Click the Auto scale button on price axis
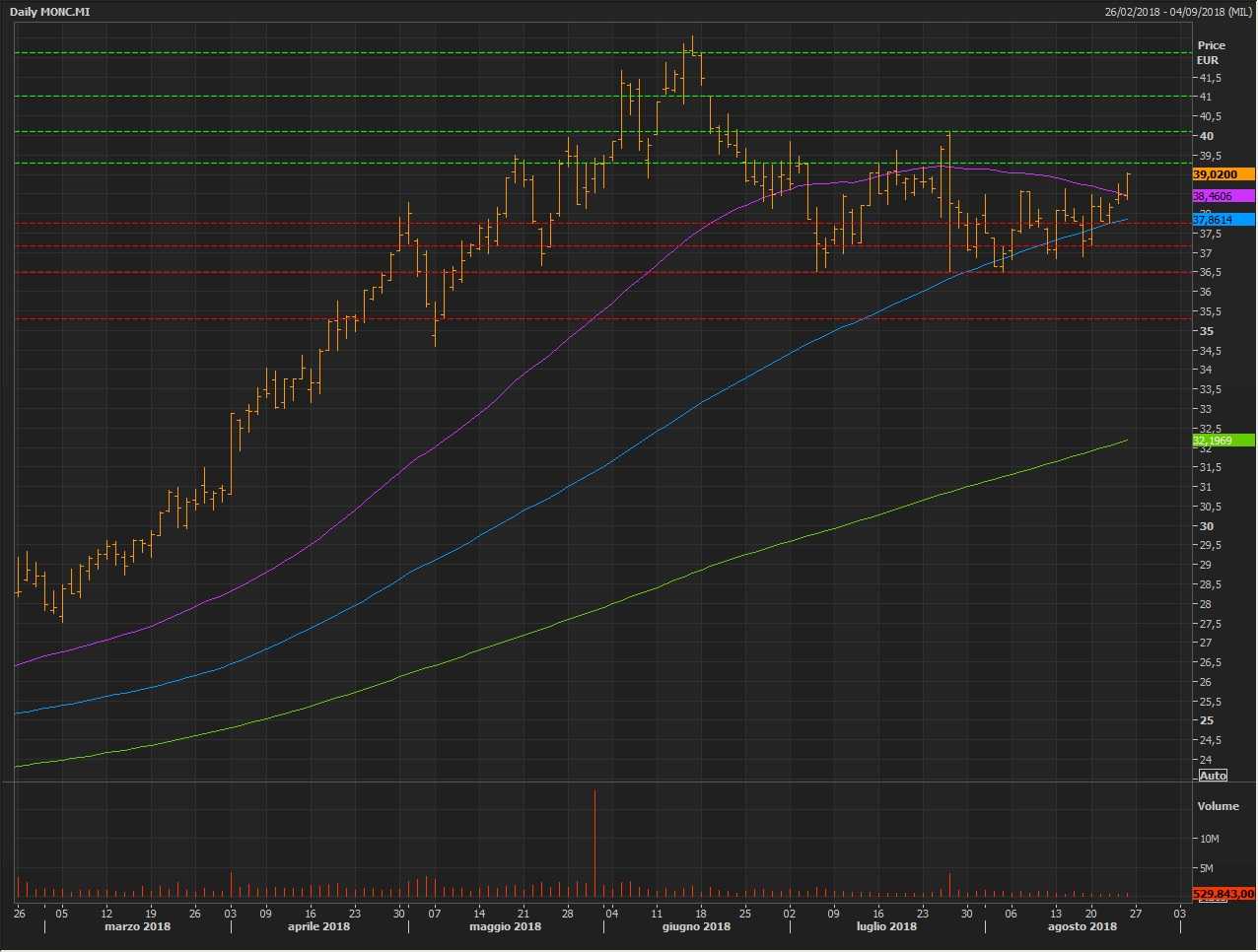Screen dimensions: 1258x952 [1213, 776]
